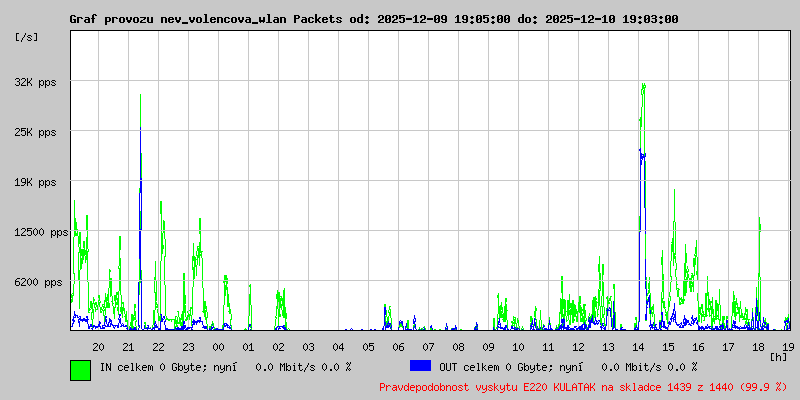Click the hour 06 axis label
The height and width of the screenshot is (400, 800).
pos(398,347)
